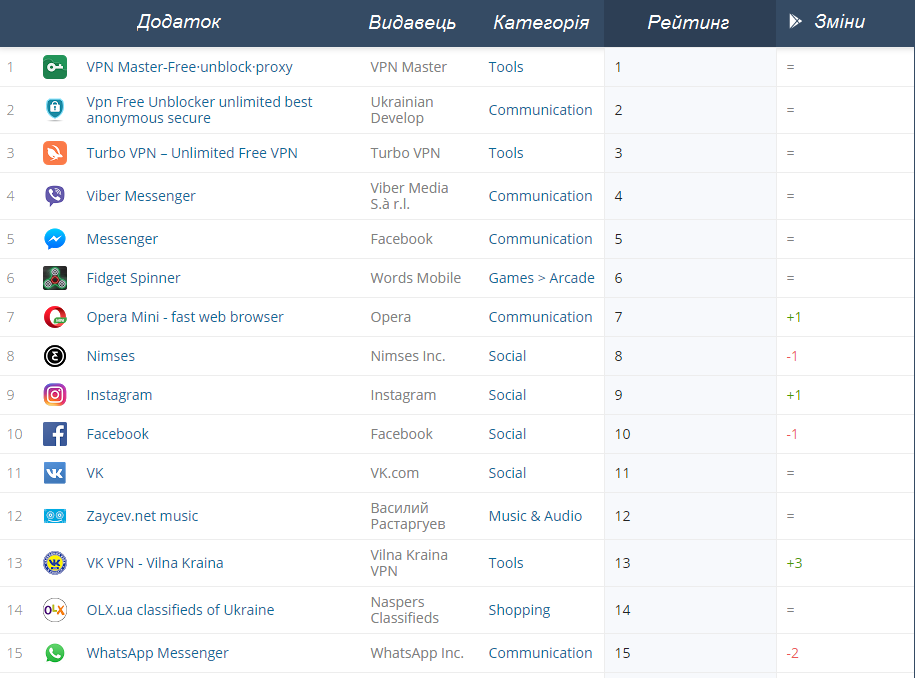Click the VK app icon
Viewport: 915px width, 678px height.
[55, 473]
